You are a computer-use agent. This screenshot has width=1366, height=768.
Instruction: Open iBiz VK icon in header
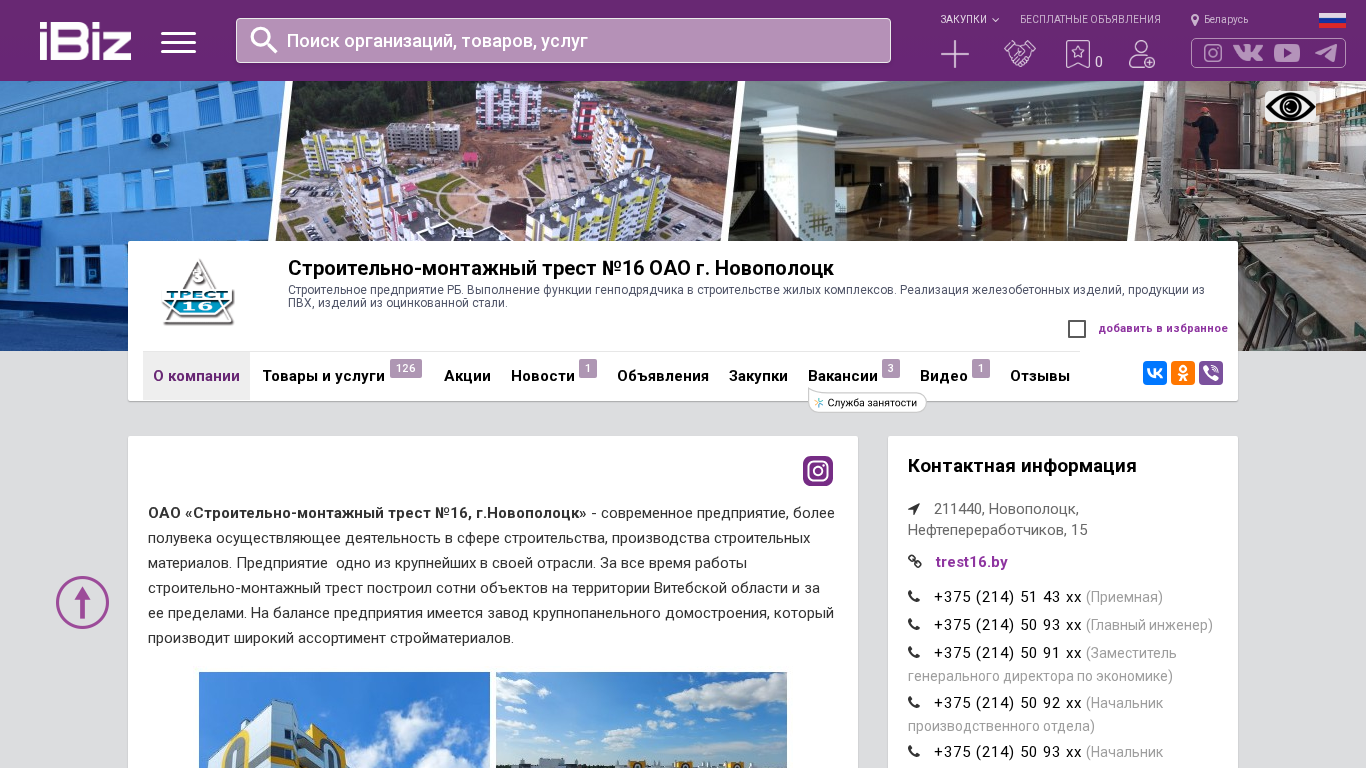[1248, 53]
